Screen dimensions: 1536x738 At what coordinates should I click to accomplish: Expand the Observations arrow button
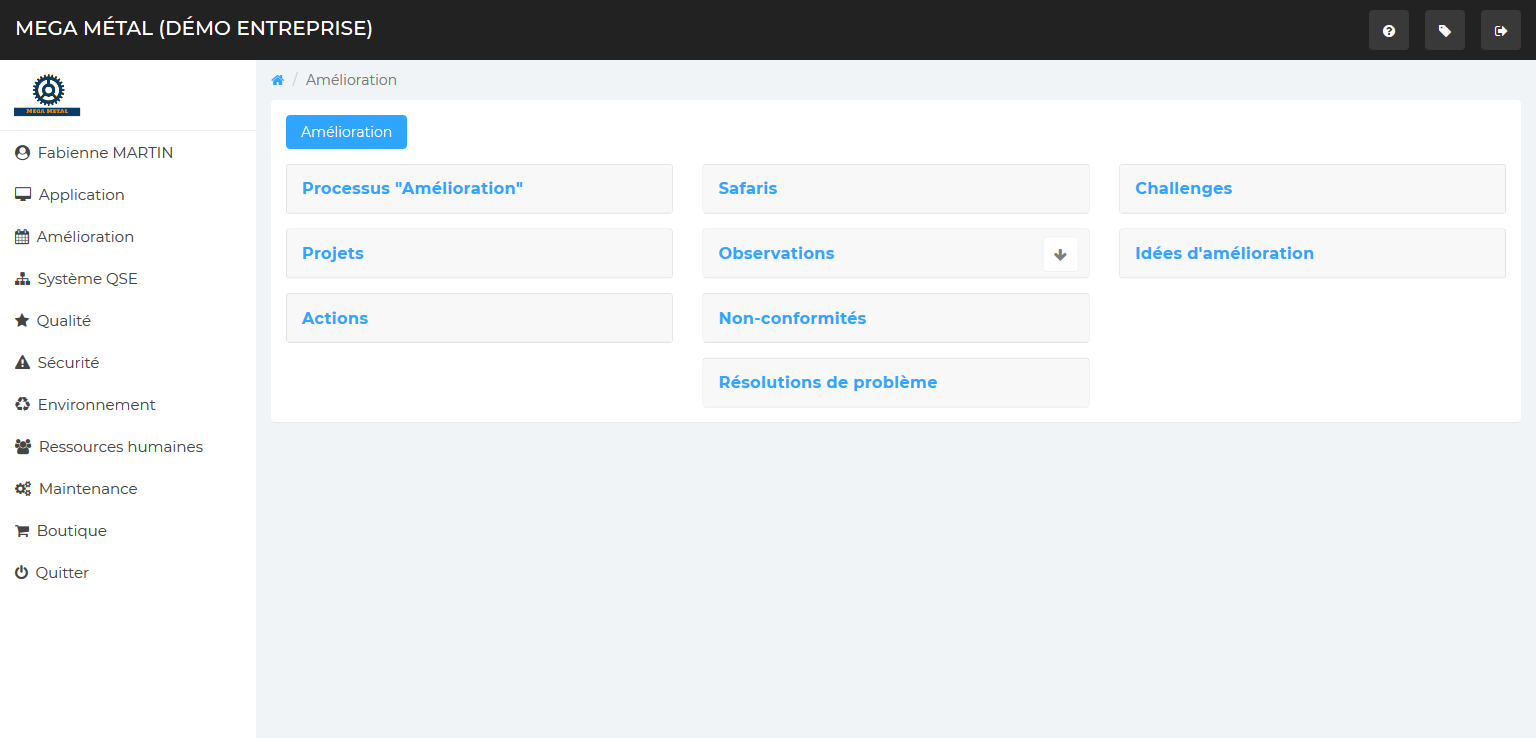[1060, 254]
